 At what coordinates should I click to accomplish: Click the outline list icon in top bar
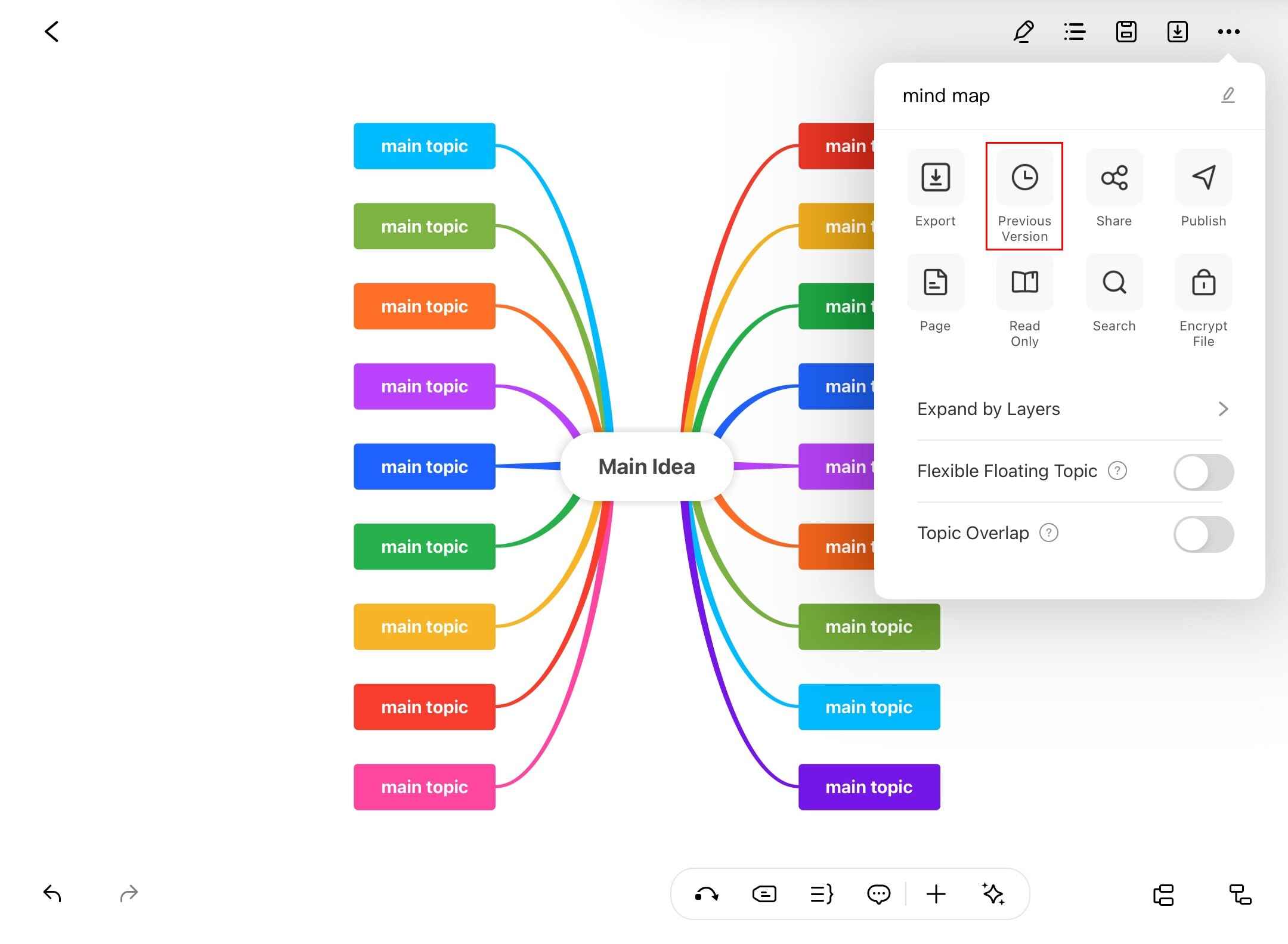tap(1075, 32)
